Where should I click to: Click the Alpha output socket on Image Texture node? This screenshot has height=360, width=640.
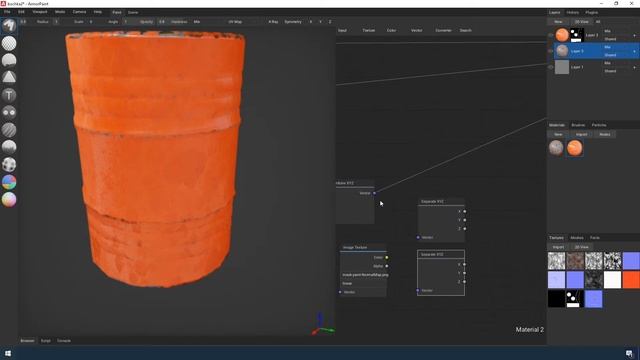pos(387,266)
